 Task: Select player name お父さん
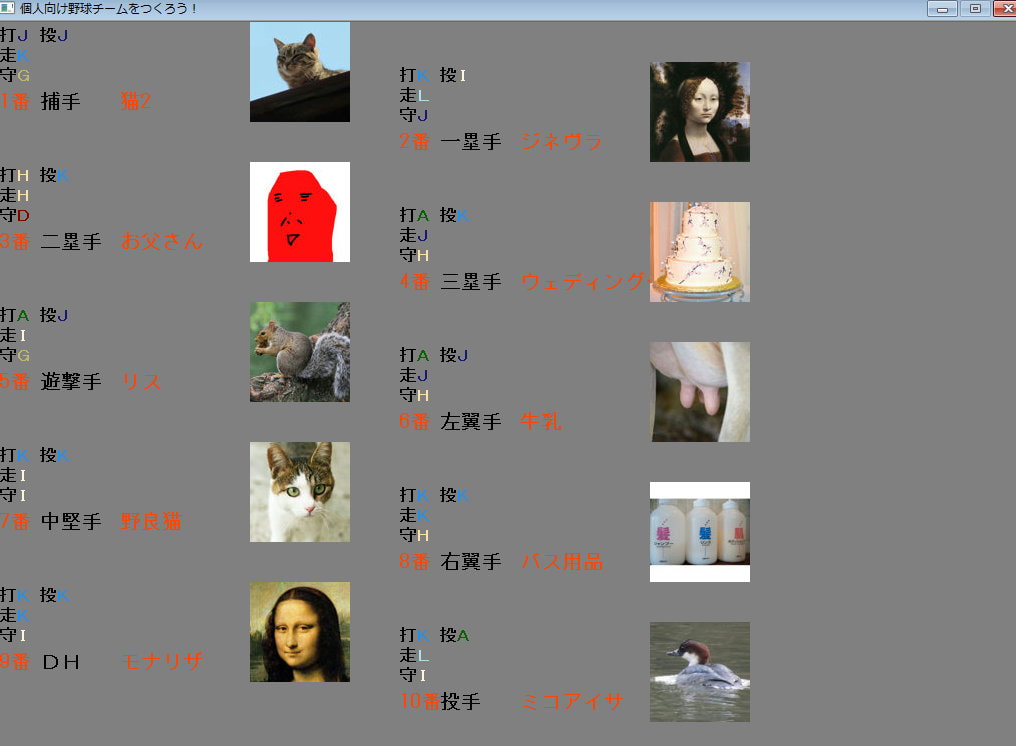[x=161, y=242]
